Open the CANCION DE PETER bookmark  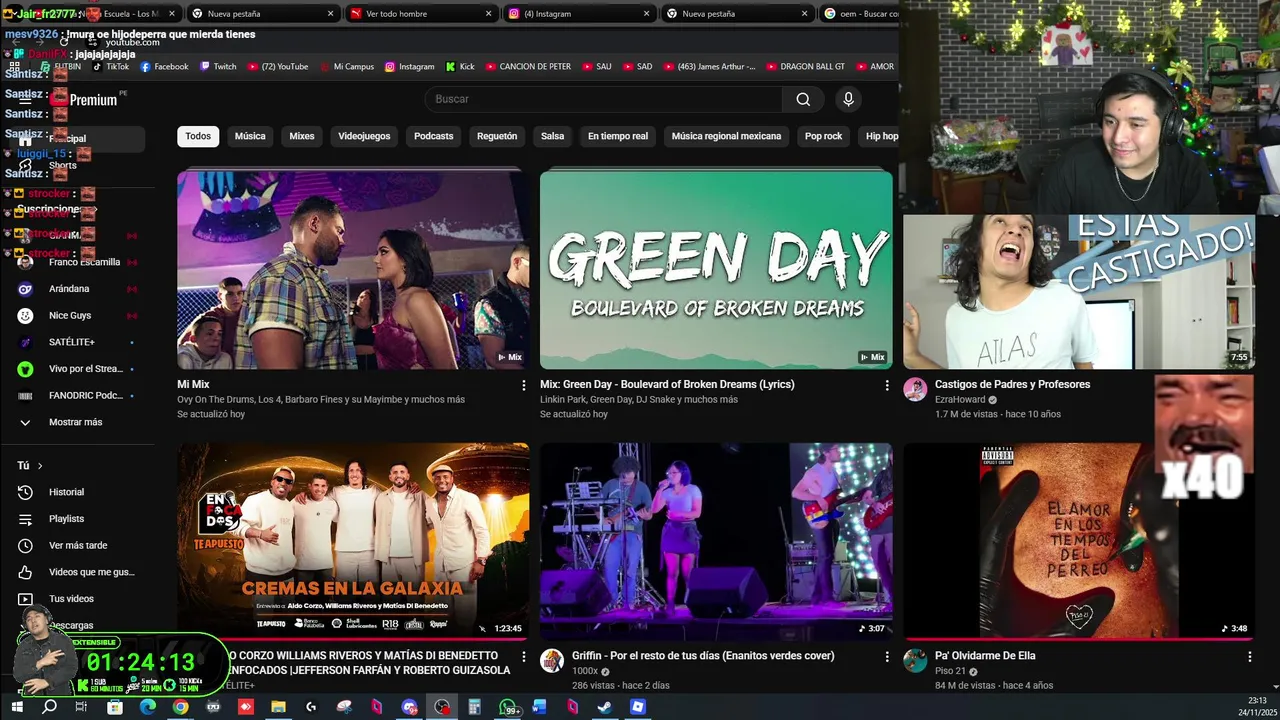(527, 67)
